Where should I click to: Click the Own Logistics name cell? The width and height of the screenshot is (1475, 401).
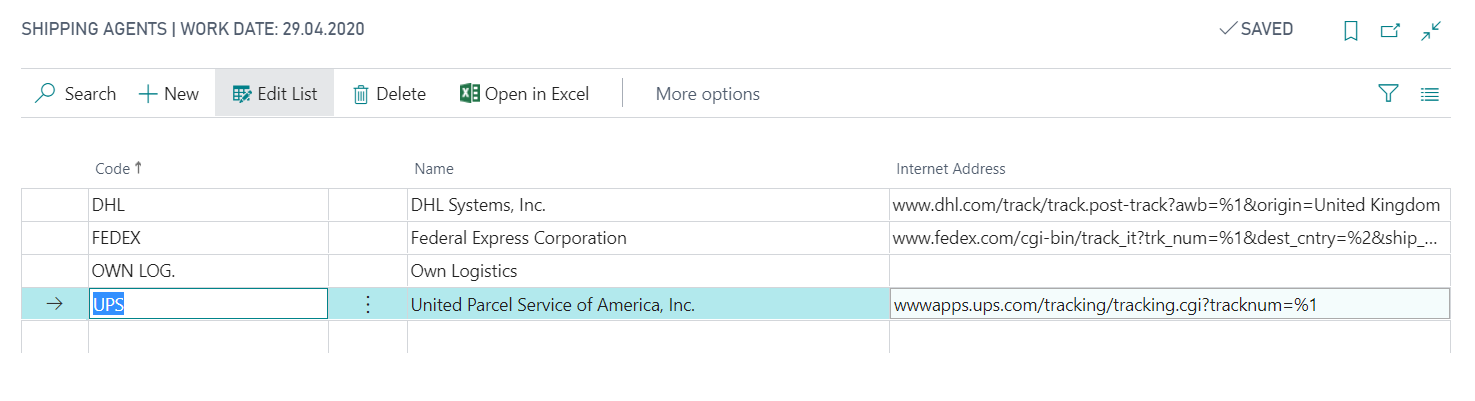tap(648, 271)
